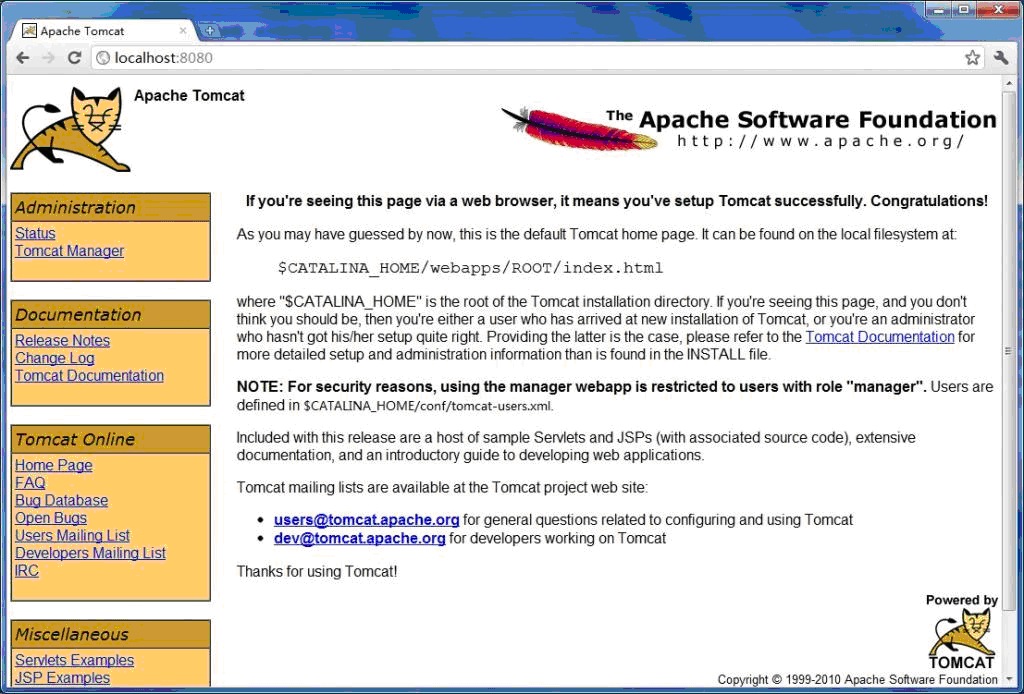Open the Users Mailing List link
Viewport: 1024px width, 694px height.
(72, 535)
